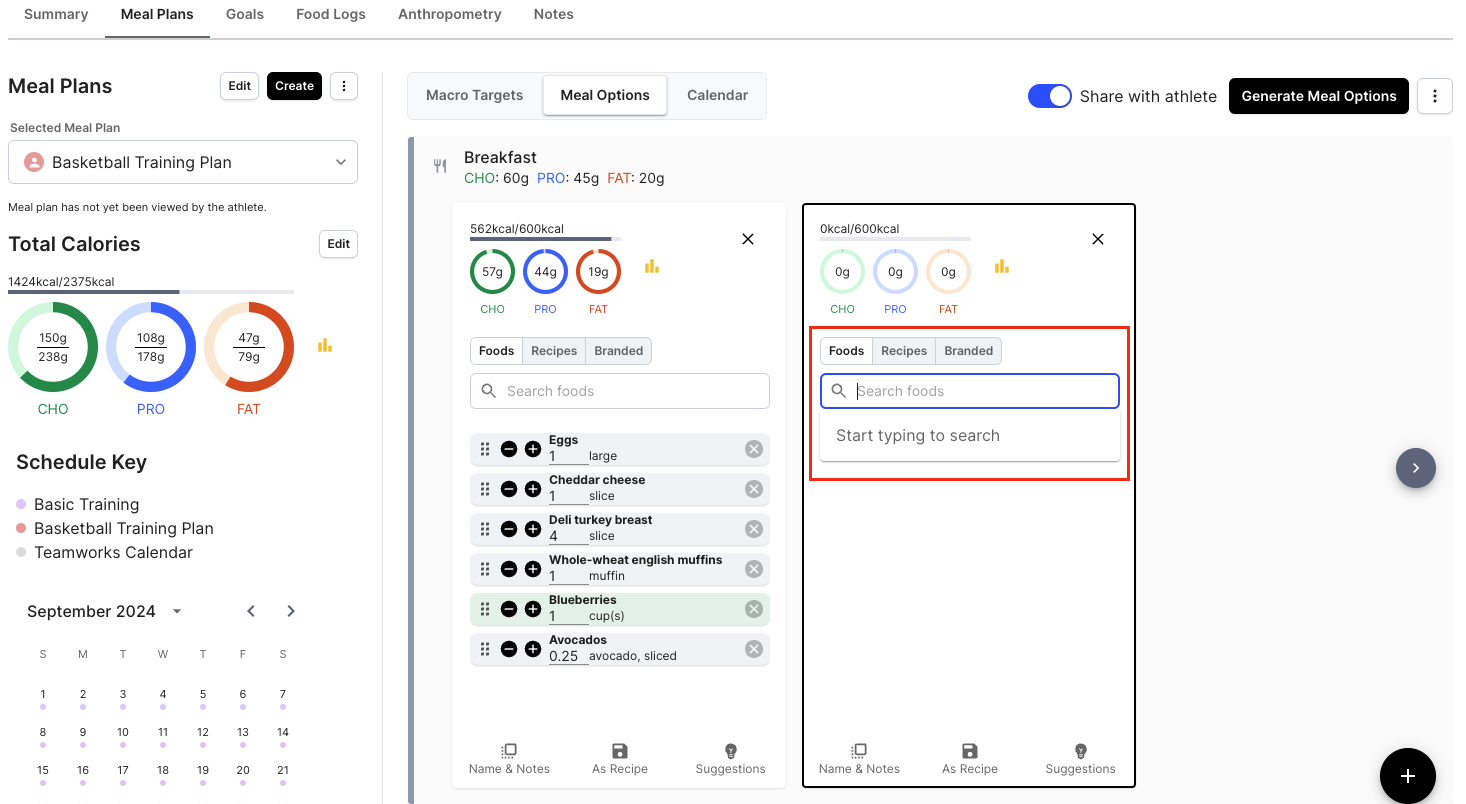Select Calendar view tab
The width and height of the screenshot is (1466, 804).
tap(718, 95)
